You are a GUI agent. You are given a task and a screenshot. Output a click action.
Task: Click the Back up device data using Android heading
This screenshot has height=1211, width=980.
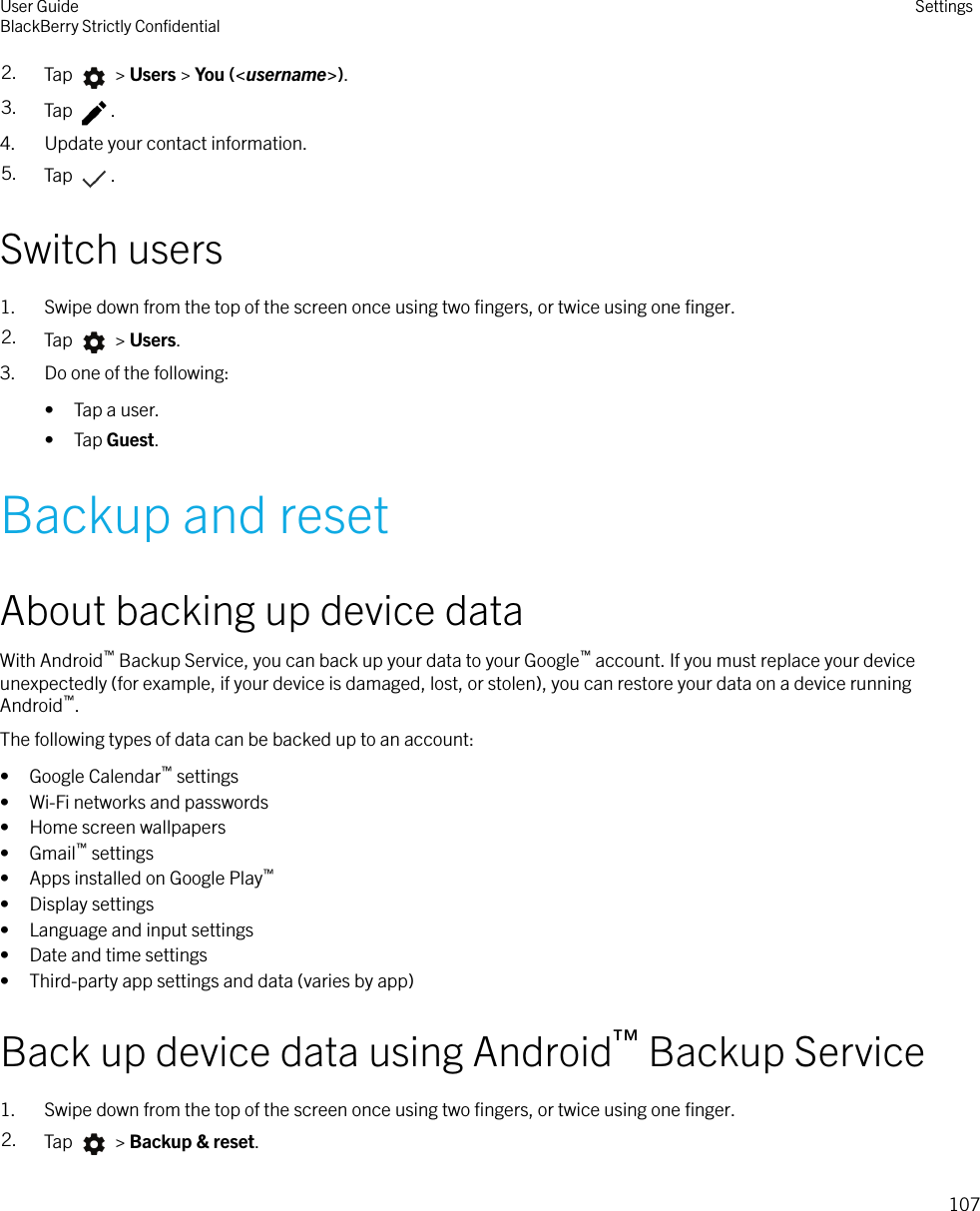[463, 1052]
